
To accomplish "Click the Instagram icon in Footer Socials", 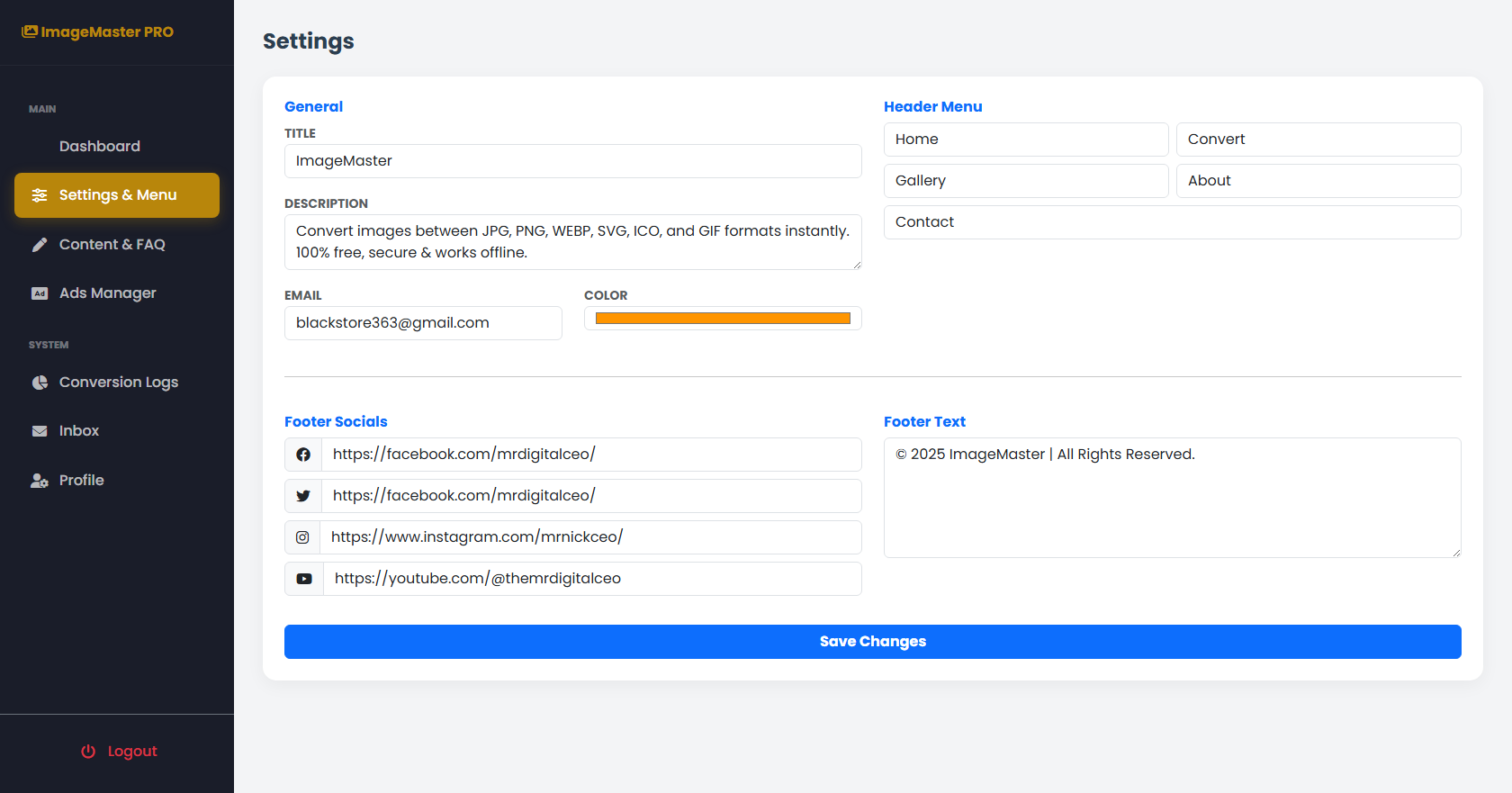I will pyautogui.click(x=302, y=537).
